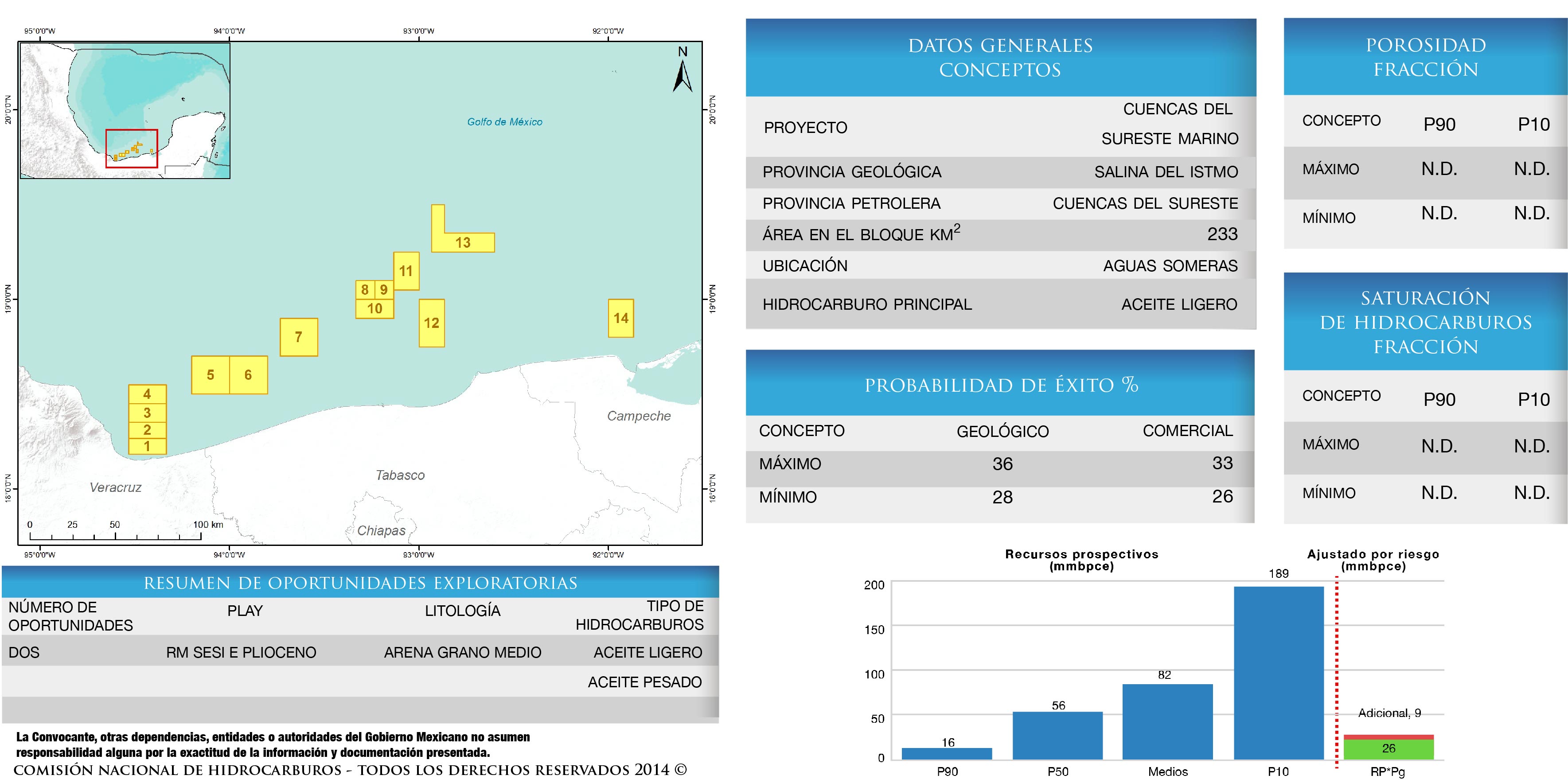Screen dimensions: 1568x783
Task: Click the north arrow compass icon
Action: (x=683, y=70)
